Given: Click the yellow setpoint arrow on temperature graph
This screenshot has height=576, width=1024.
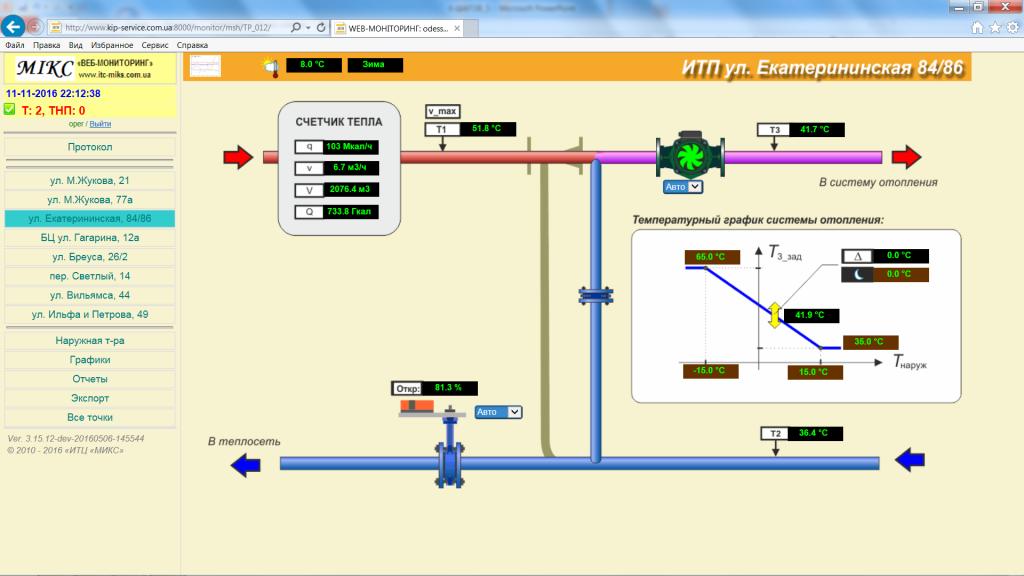Looking at the screenshot, I should pos(774,315).
